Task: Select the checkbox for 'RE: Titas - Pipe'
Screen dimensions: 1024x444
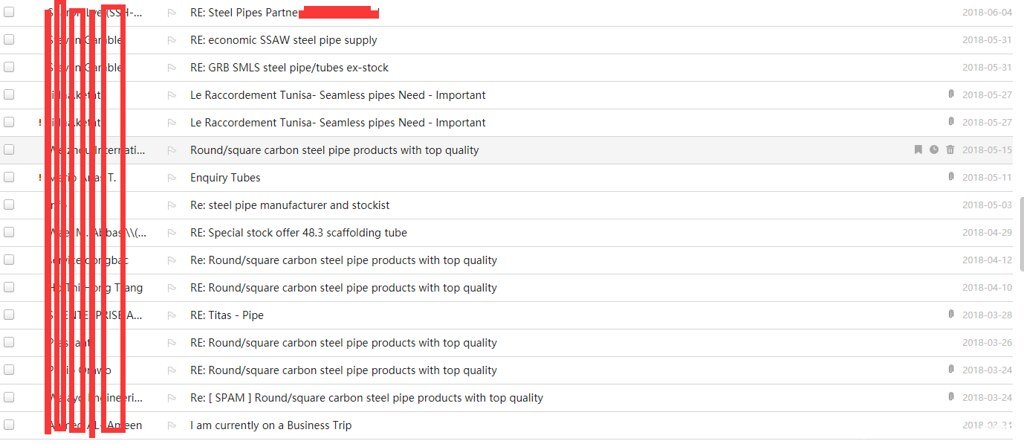Action: point(8,315)
